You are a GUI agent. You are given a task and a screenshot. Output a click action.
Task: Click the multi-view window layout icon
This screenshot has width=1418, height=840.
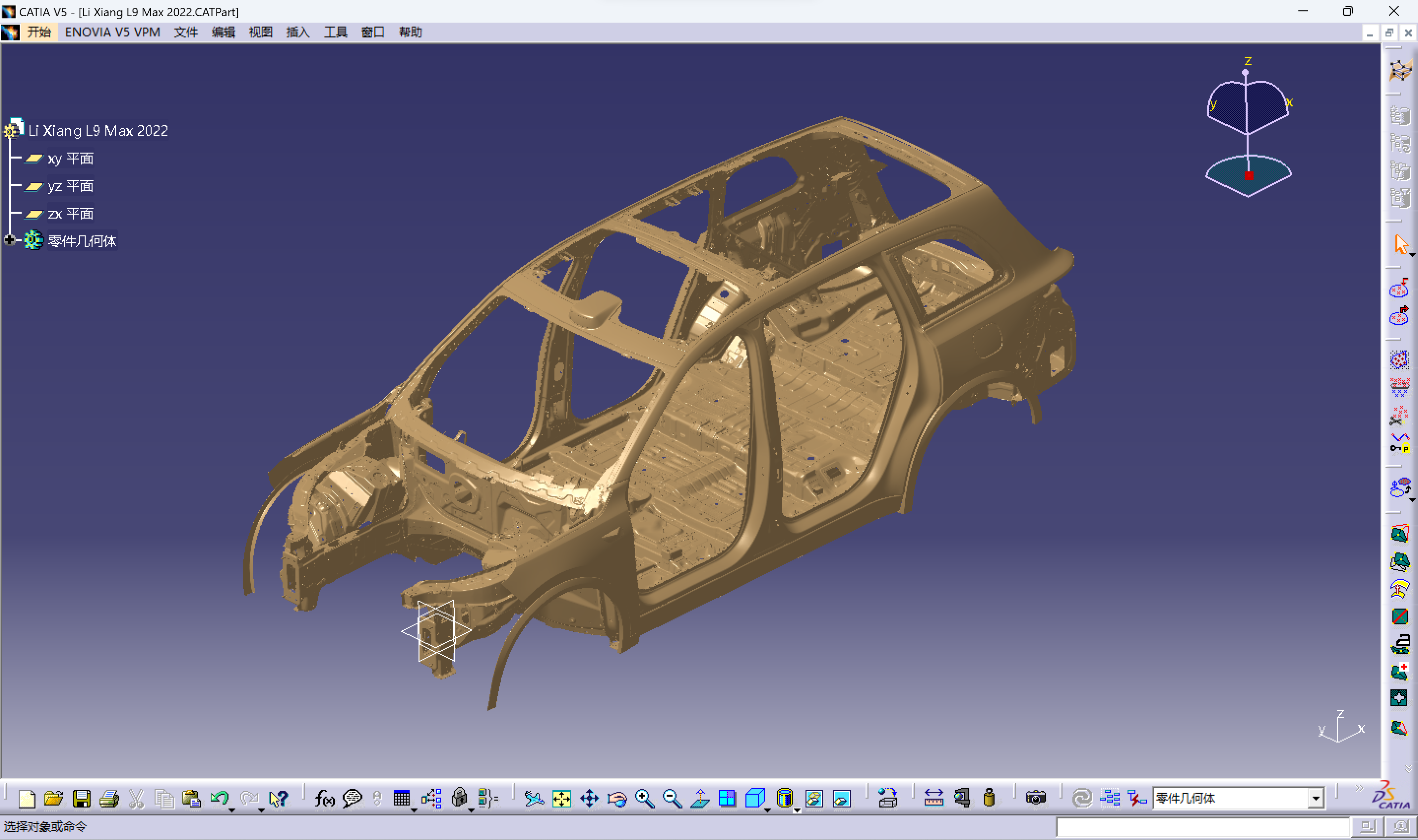point(727,799)
